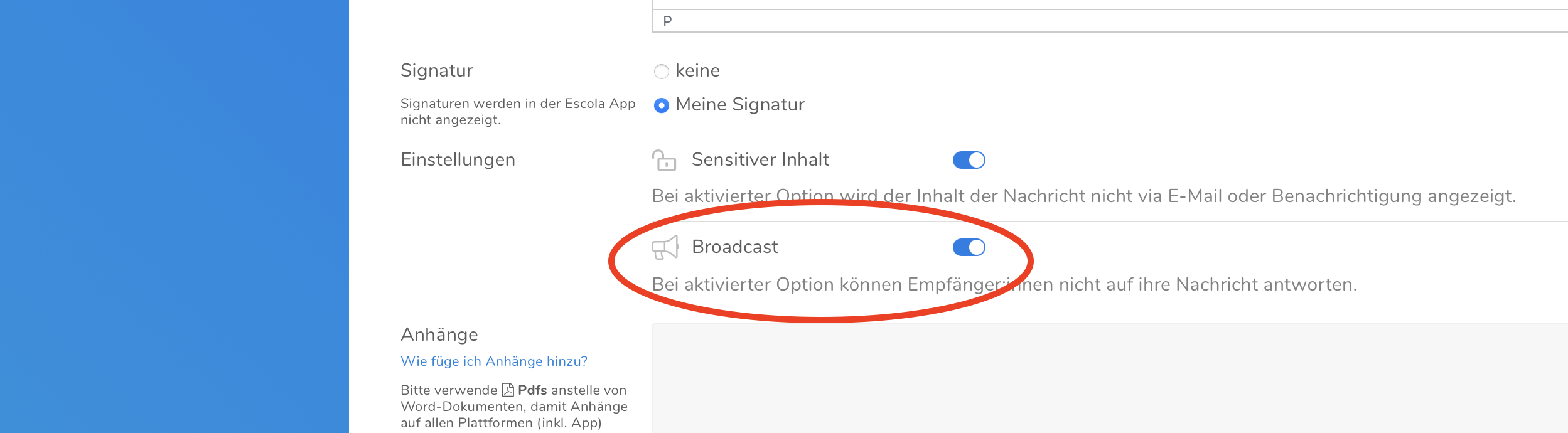Click the 'Signatur' section heading
1568x433 pixels.
[437, 70]
